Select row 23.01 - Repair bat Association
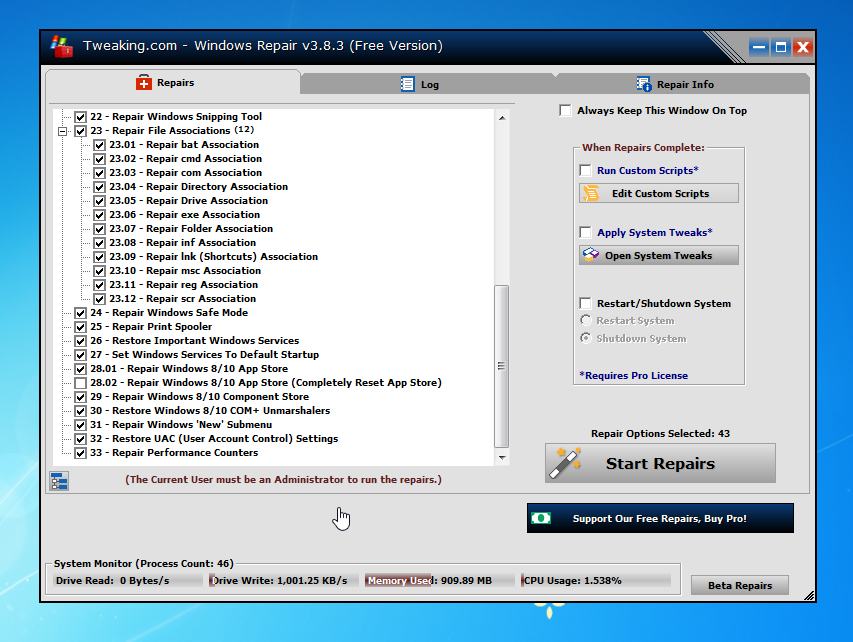Screen dimensions: 853x642 (184, 145)
